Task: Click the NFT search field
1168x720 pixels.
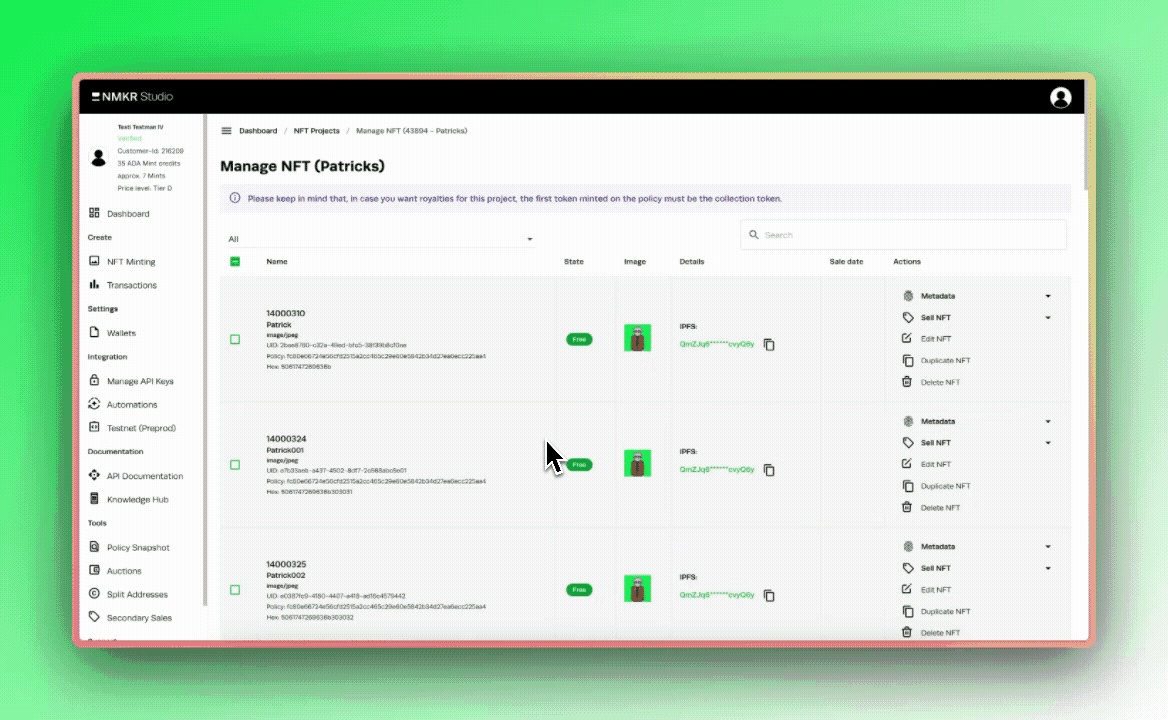Action: click(x=903, y=235)
